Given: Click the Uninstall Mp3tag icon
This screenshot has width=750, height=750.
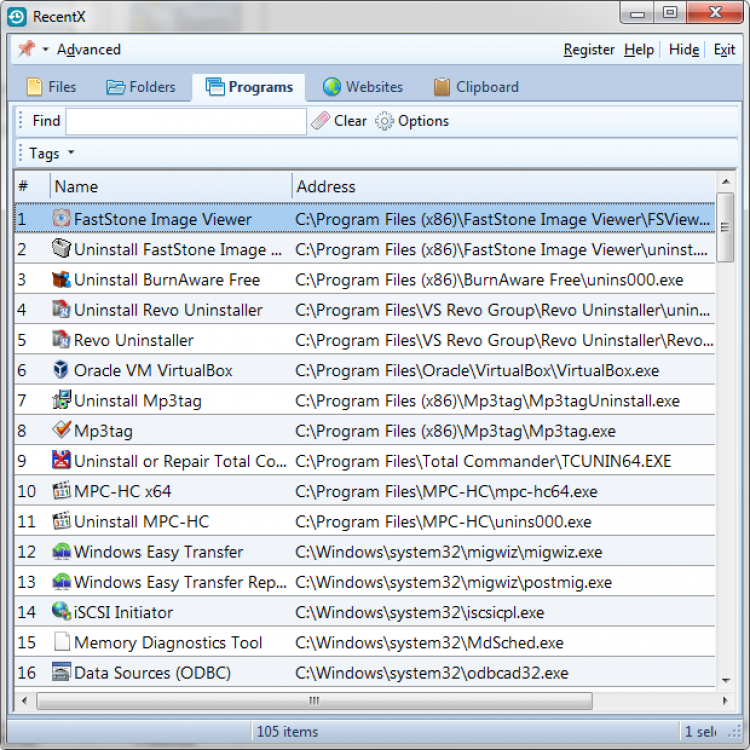Looking at the screenshot, I should pos(61,400).
